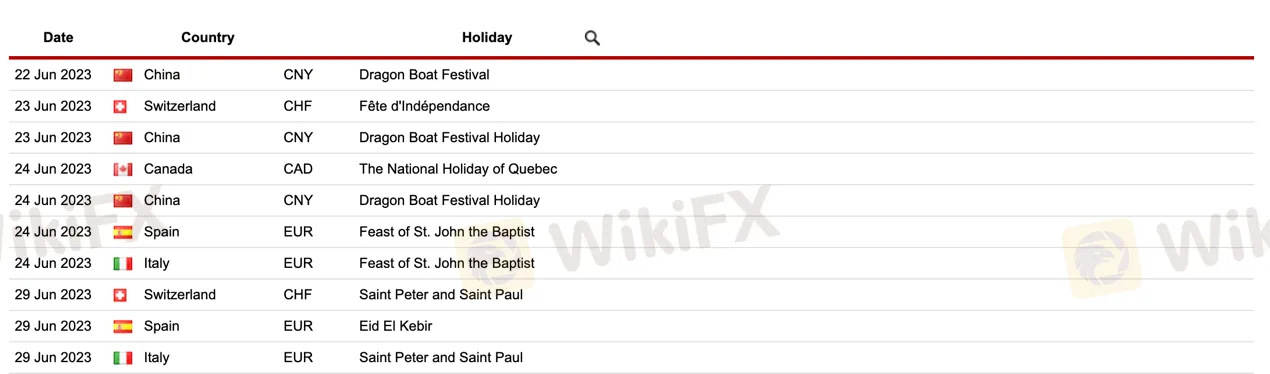
Task: Click the China flag beside 23 Jun Dragon Boat Holiday
Action: pos(123,138)
